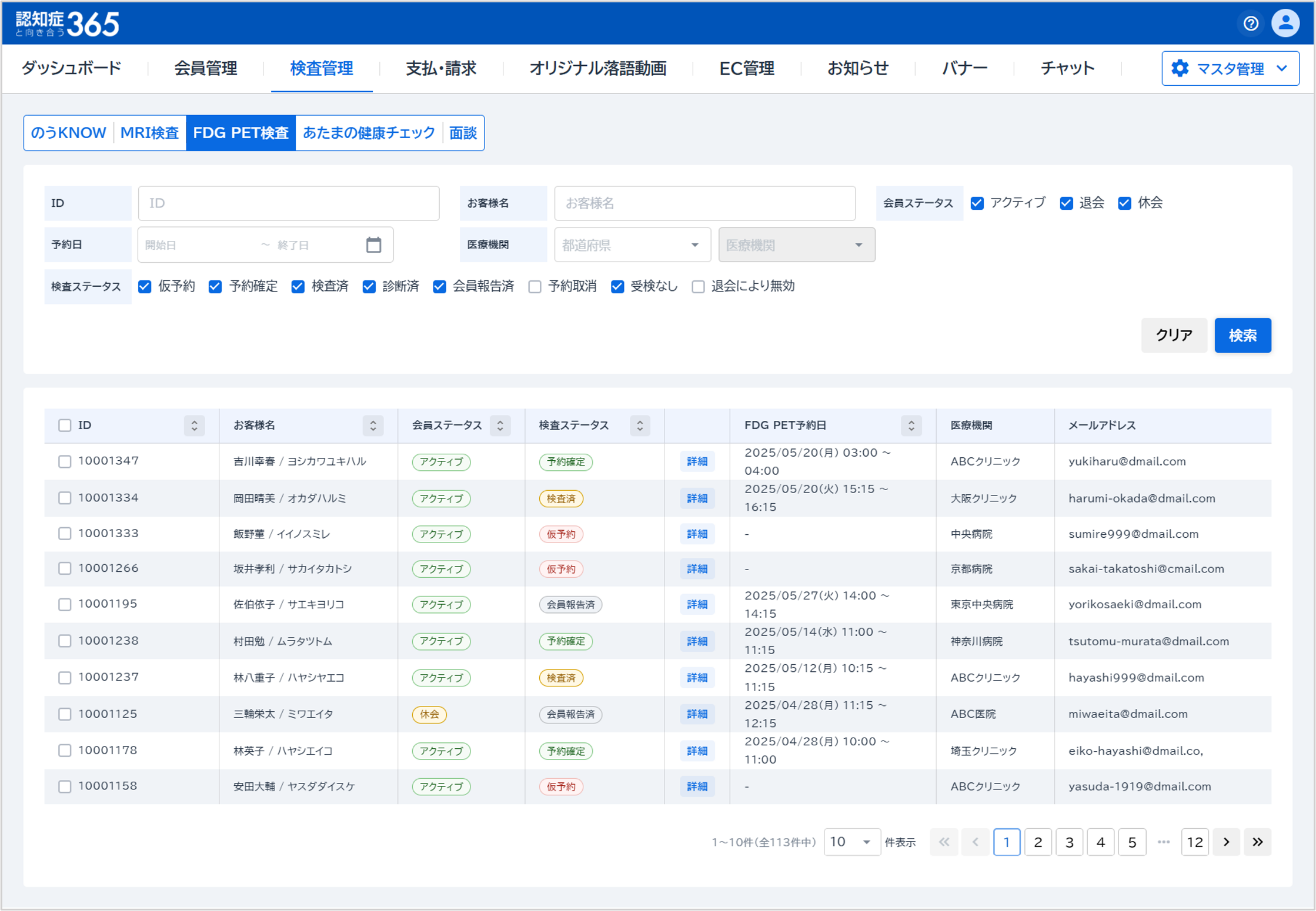This screenshot has height=911, width=1316.
Task: Enable the 予約取消 exam status checkbox
Action: click(535, 287)
